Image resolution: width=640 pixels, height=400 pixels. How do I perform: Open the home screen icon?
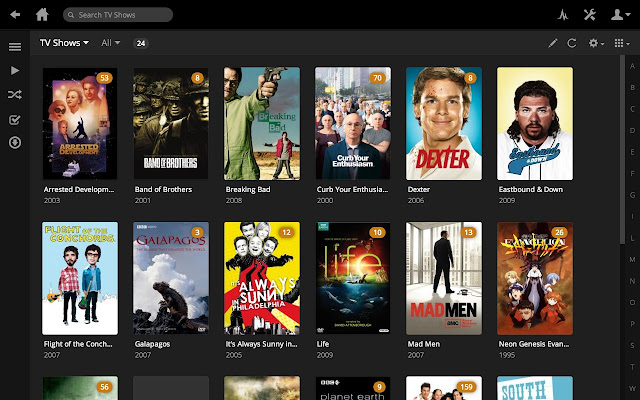coord(42,15)
